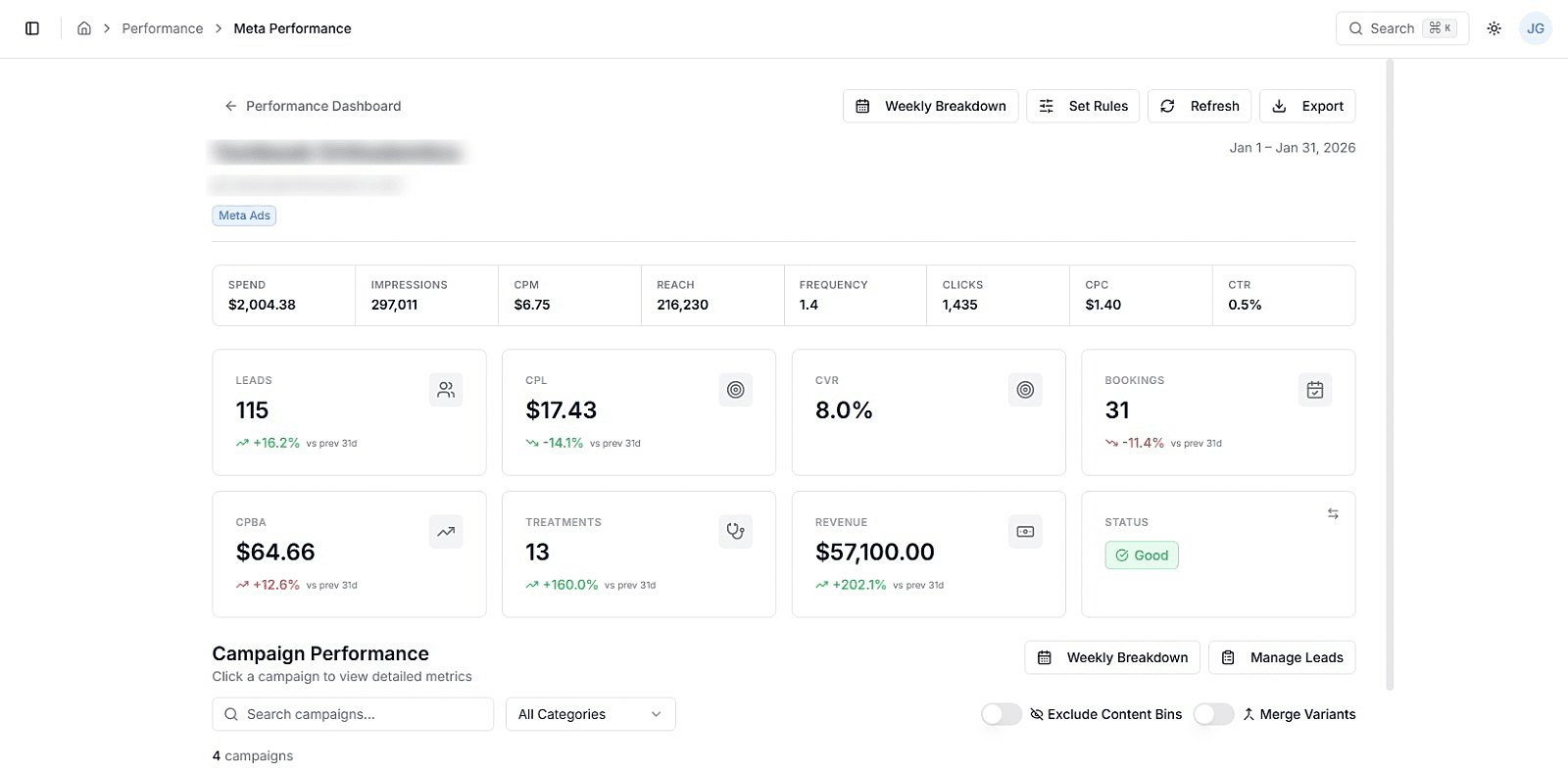Open Manage Leads

click(1282, 657)
